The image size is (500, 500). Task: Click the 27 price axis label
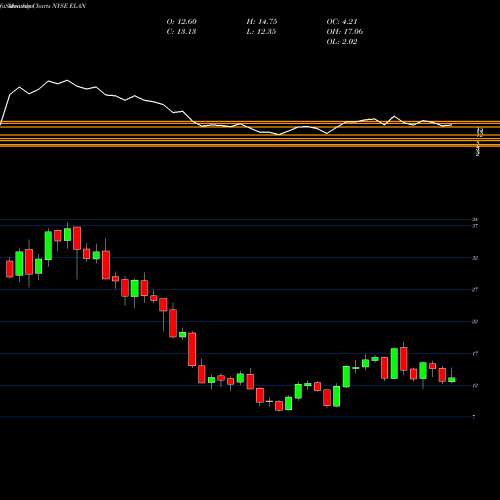click(476, 290)
